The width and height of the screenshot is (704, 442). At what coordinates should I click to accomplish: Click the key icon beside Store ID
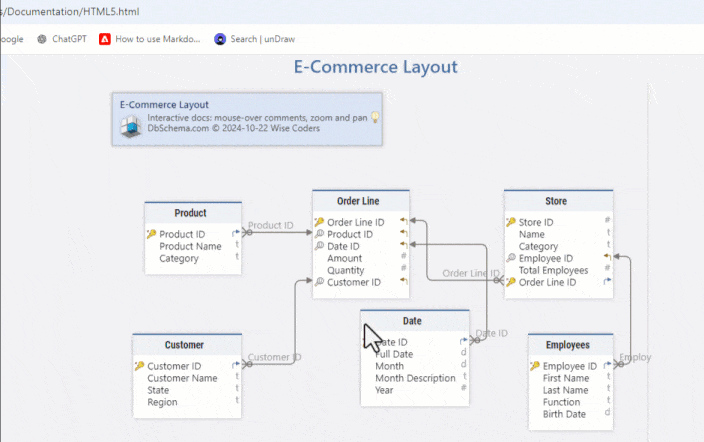coord(511,222)
